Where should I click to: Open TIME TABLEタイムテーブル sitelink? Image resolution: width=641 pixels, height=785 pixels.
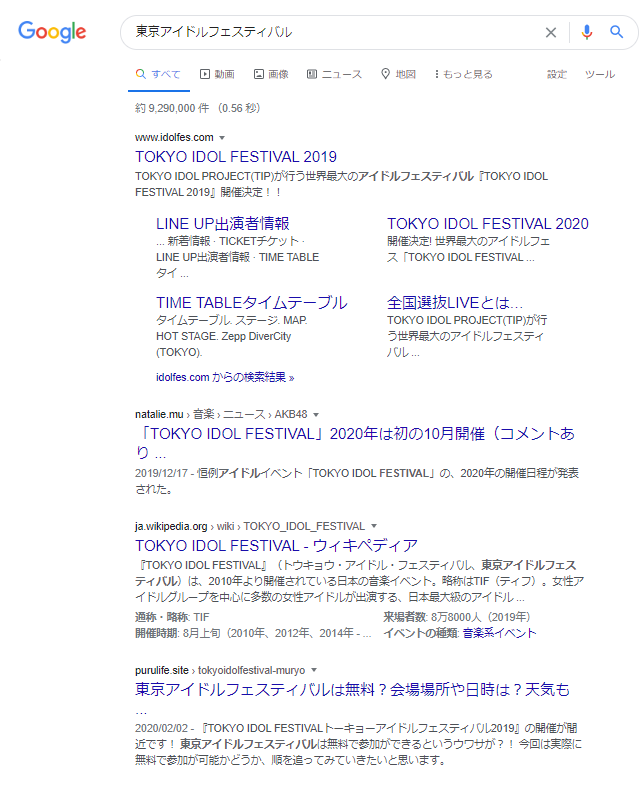pos(251,302)
